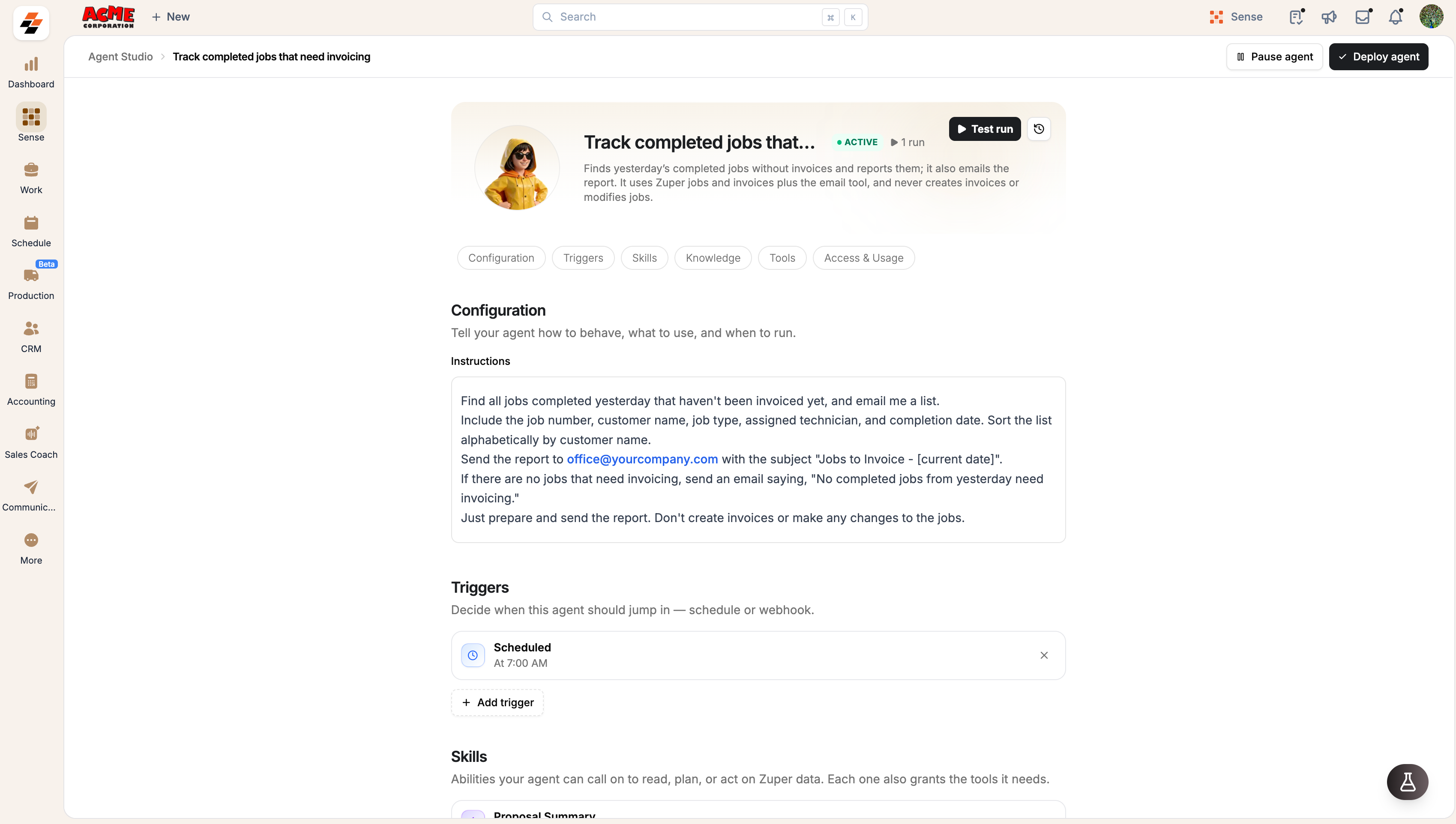This screenshot has height=824, width=1456.
Task: Open the Schedule calendar icon
Action: click(x=31, y=223)
